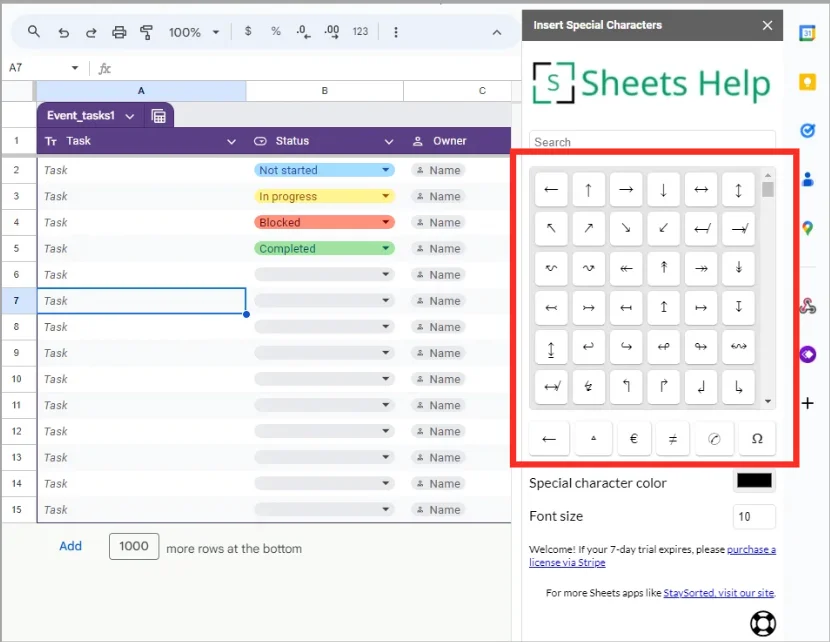
Task: Insert the north-east diagonal arrow
Action: (588, 228)
